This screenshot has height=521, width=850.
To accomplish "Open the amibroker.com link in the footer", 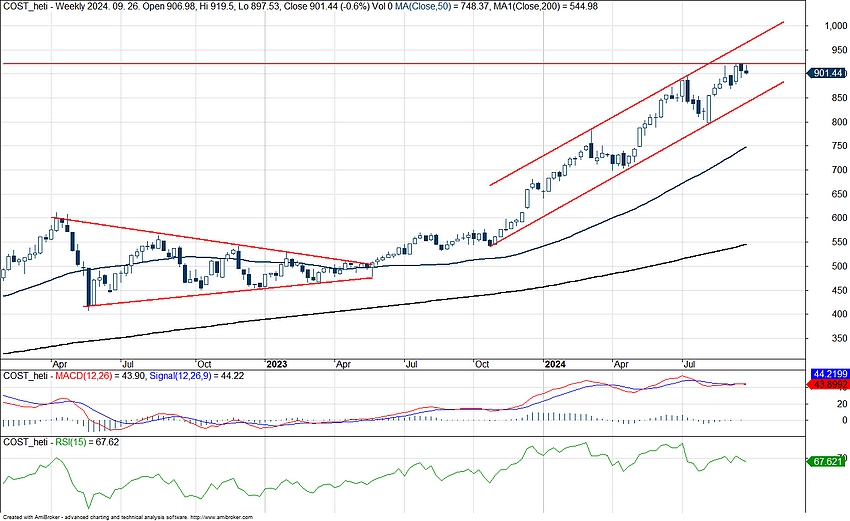I will coord(214,516).
